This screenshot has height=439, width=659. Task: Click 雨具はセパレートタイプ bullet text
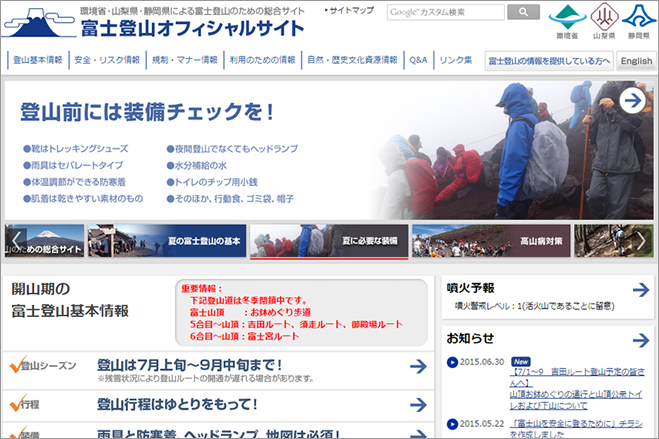tap(74, 166)
